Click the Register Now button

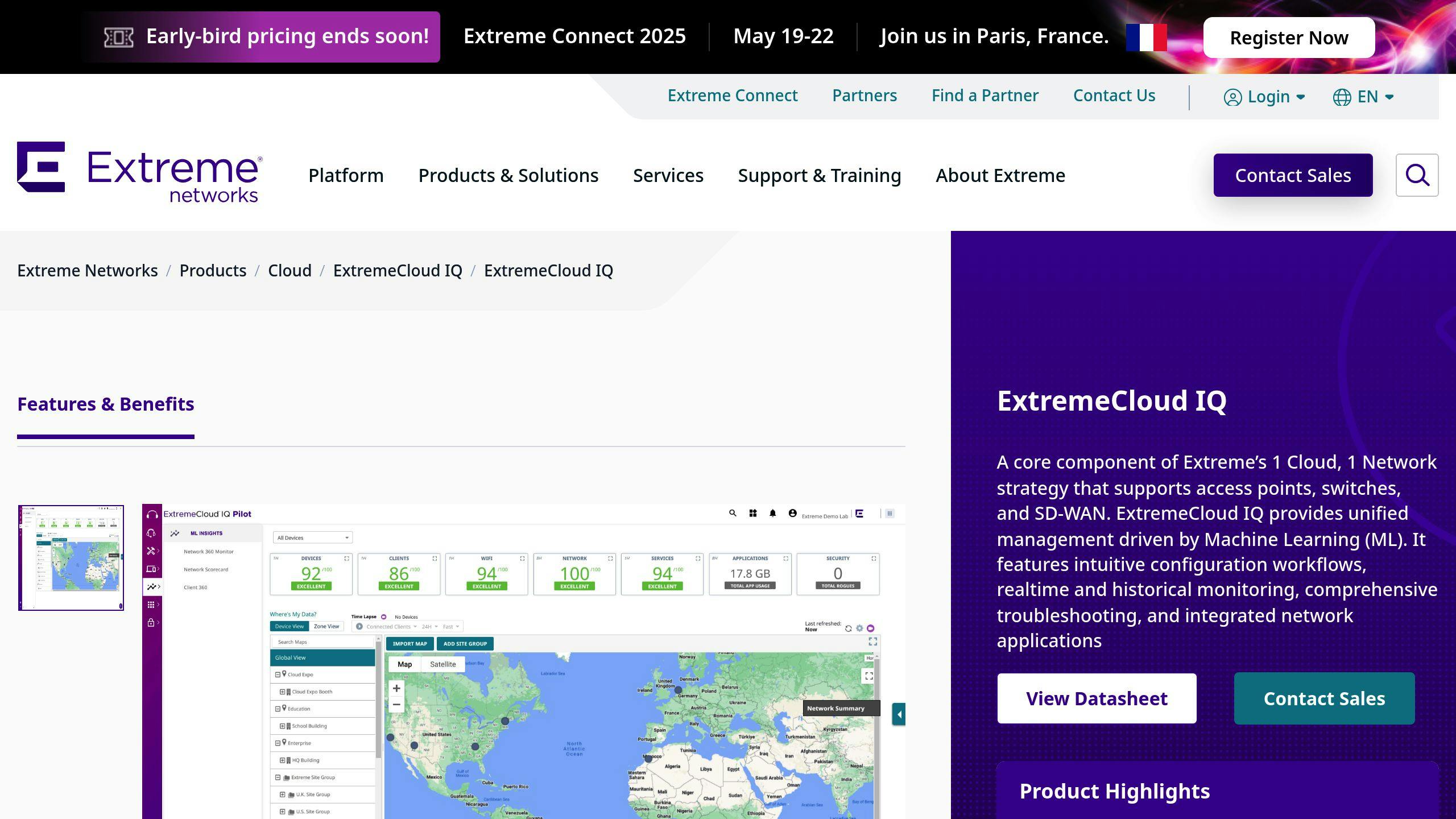[1289, 38]
